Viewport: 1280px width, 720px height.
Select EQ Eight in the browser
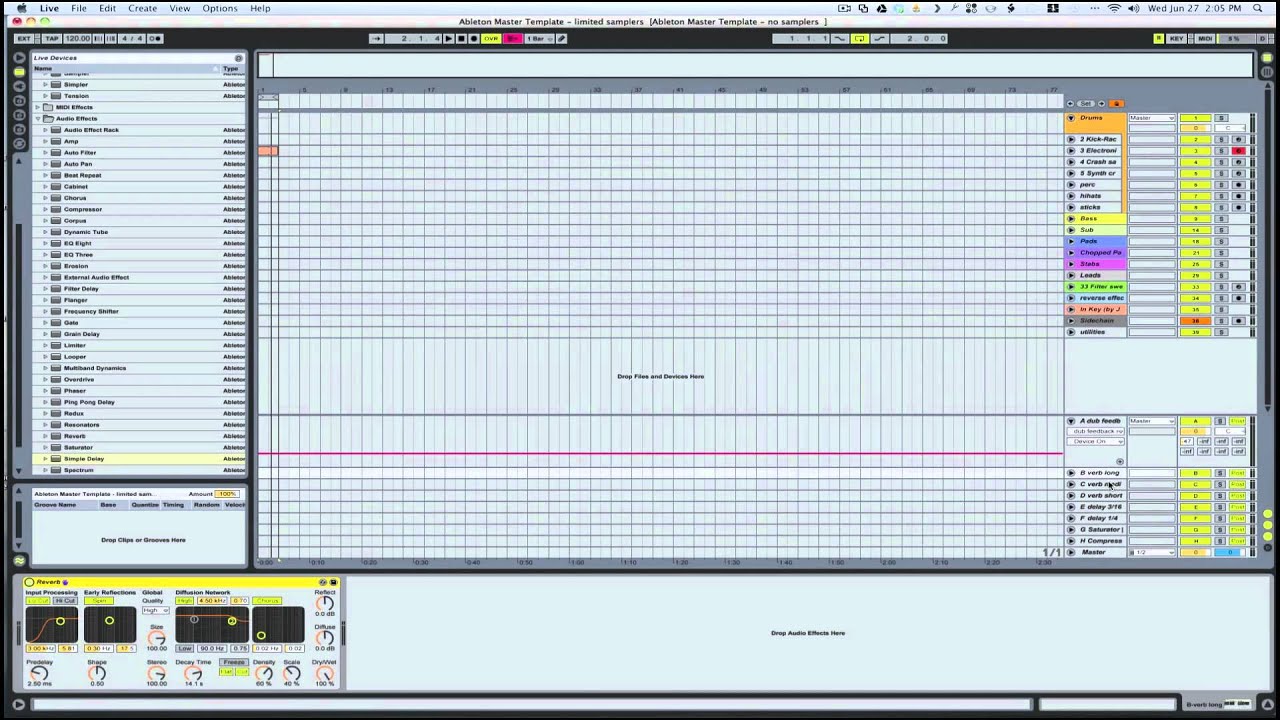tap(139, 243)
